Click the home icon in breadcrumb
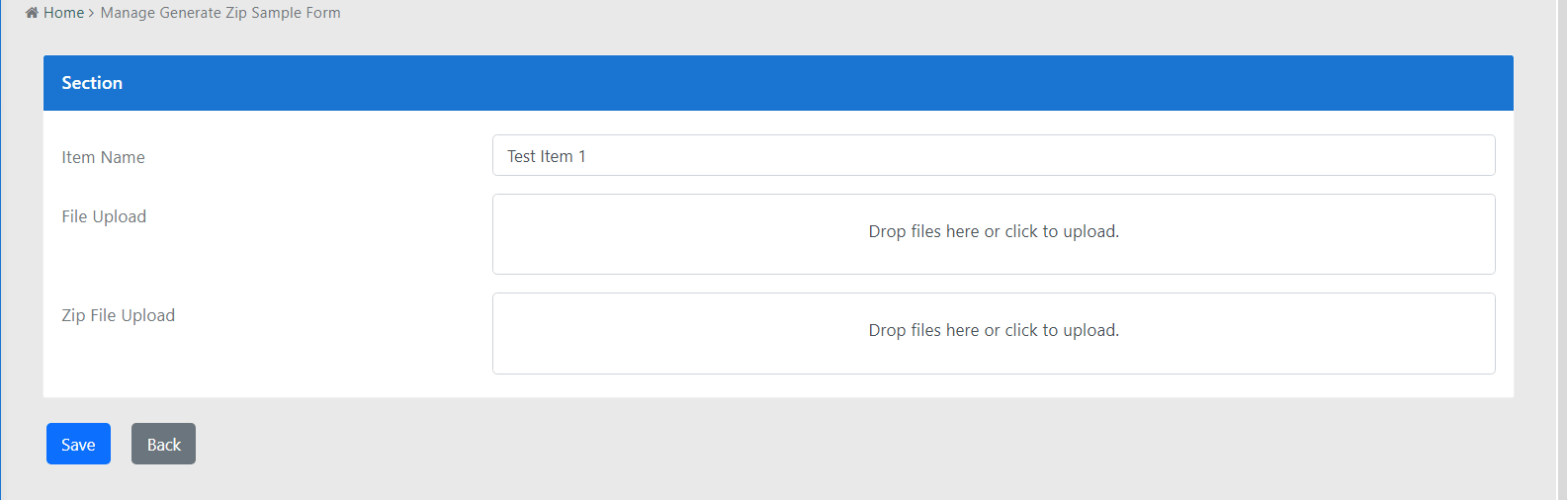The image size is (1568, 500). point(32,13)
